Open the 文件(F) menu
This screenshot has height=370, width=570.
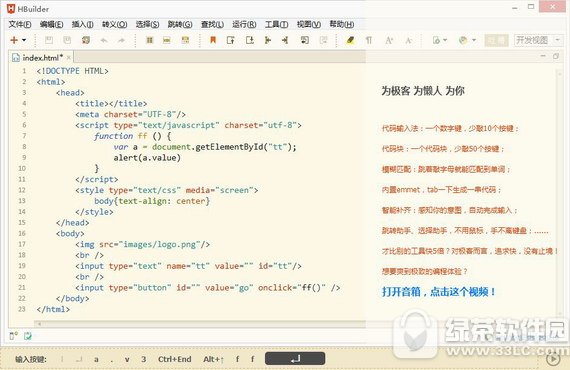pos(20,24)
